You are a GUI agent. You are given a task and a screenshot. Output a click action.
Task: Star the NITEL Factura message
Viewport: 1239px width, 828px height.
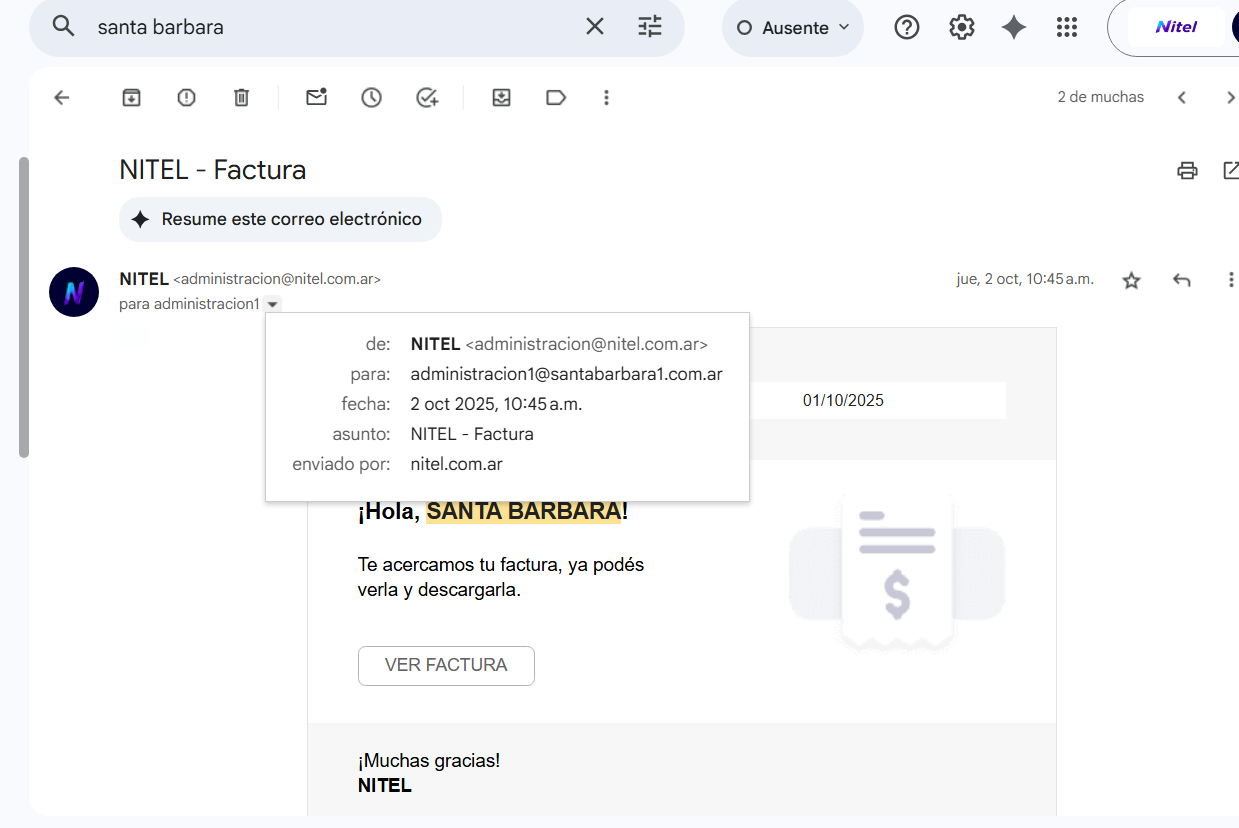1131,280
